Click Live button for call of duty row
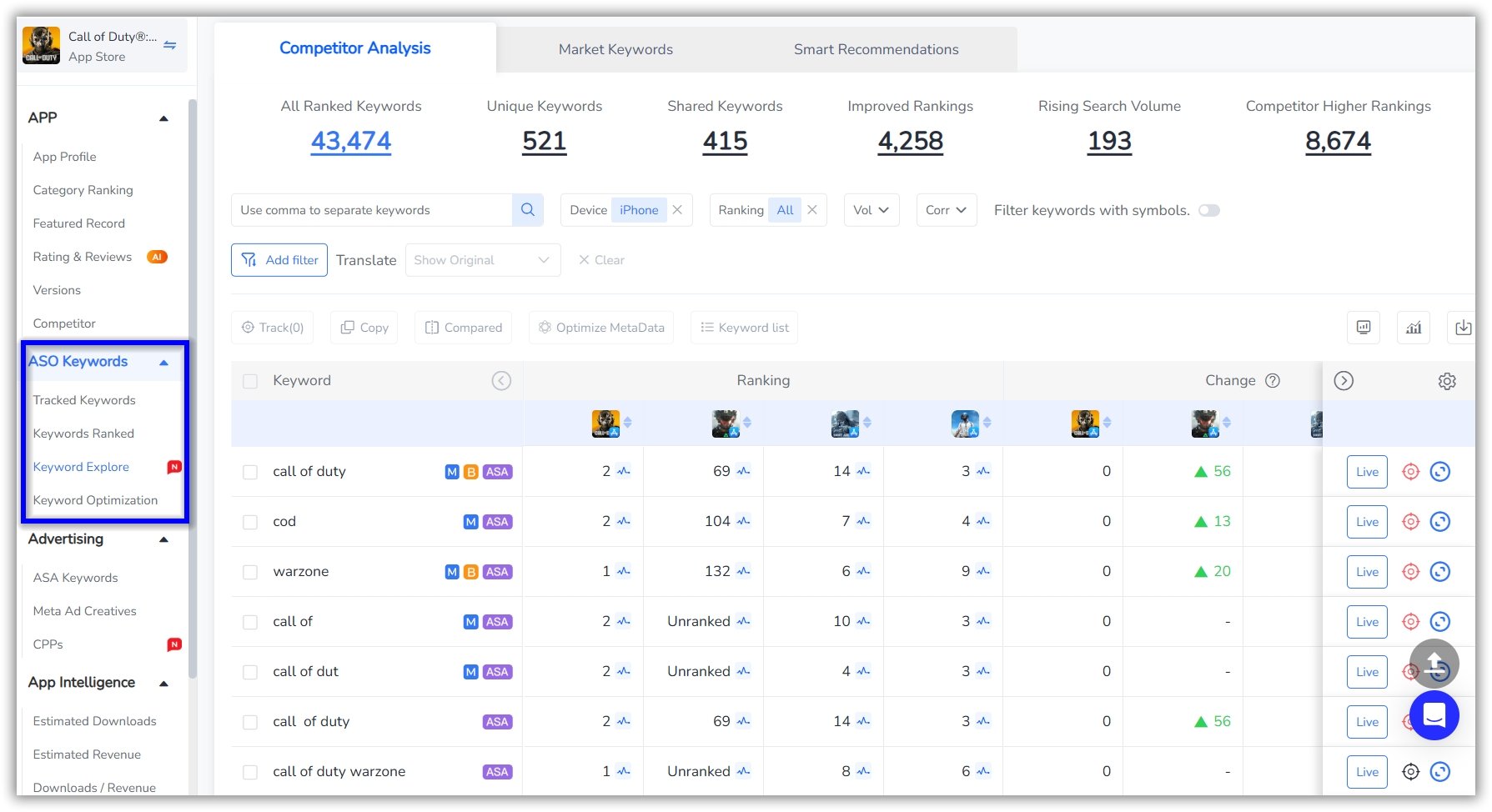 click(1366, 472)
